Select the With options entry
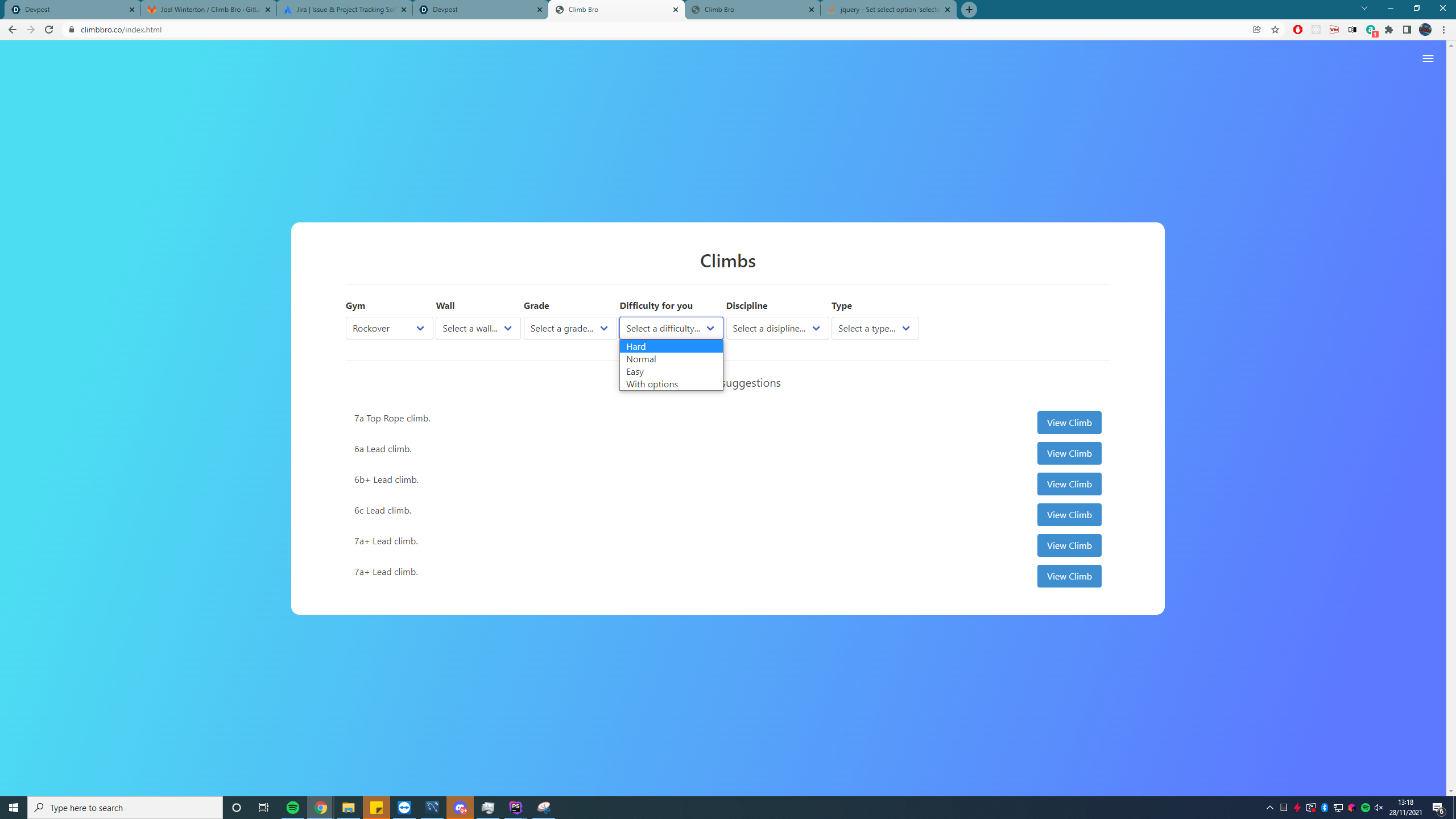 pos(652,384)
